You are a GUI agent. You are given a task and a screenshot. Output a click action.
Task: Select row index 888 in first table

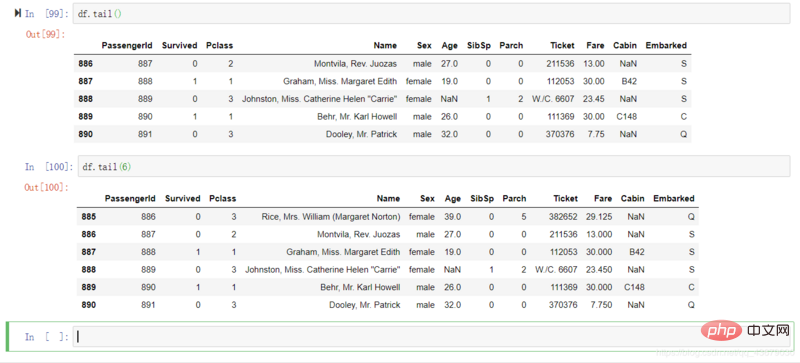click(86, 99)
